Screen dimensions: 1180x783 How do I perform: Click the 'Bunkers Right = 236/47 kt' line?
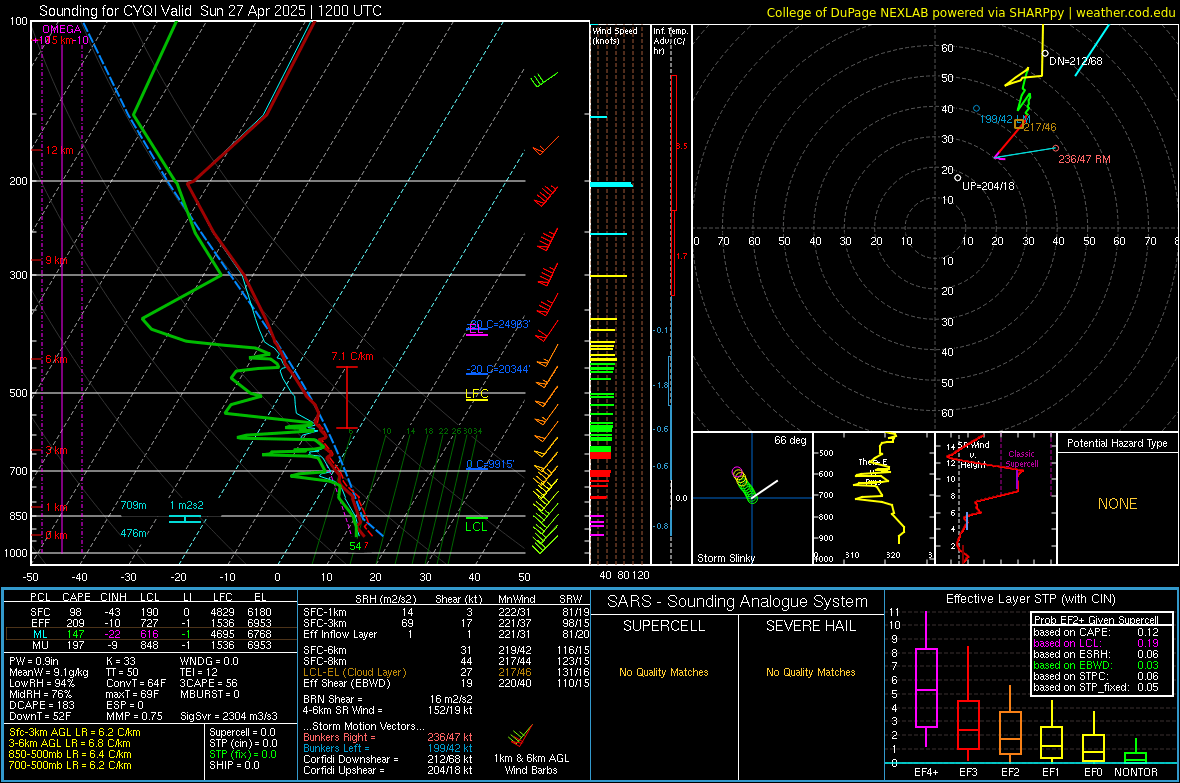(x=388, y=737)
